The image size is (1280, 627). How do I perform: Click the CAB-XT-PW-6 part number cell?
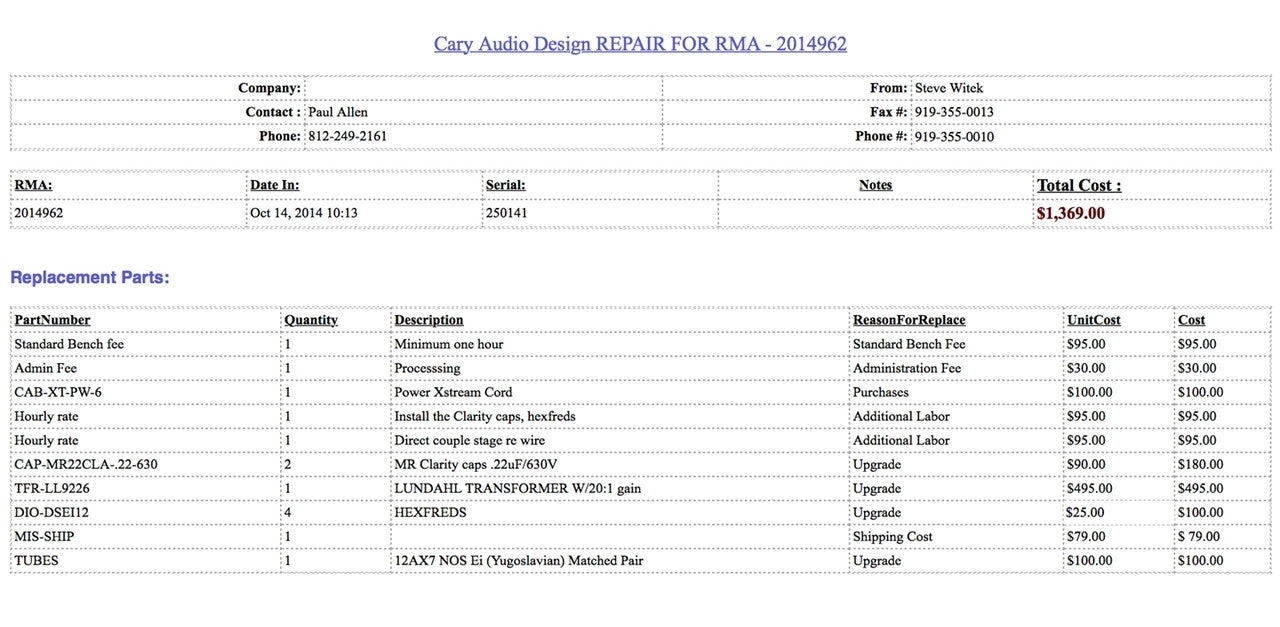[58, 392]
